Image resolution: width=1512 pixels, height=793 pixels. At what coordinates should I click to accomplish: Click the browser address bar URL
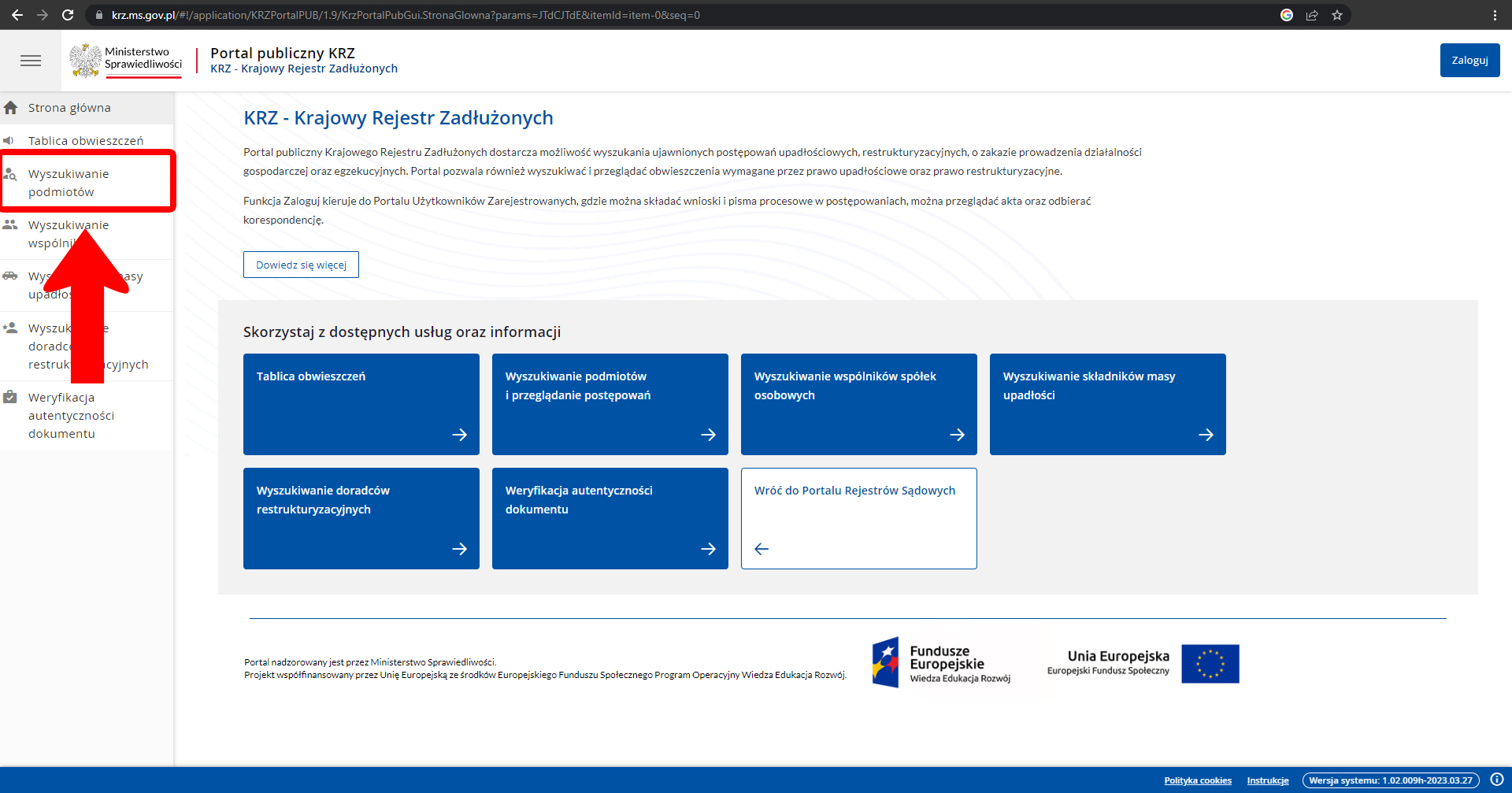tap(406, 15)
